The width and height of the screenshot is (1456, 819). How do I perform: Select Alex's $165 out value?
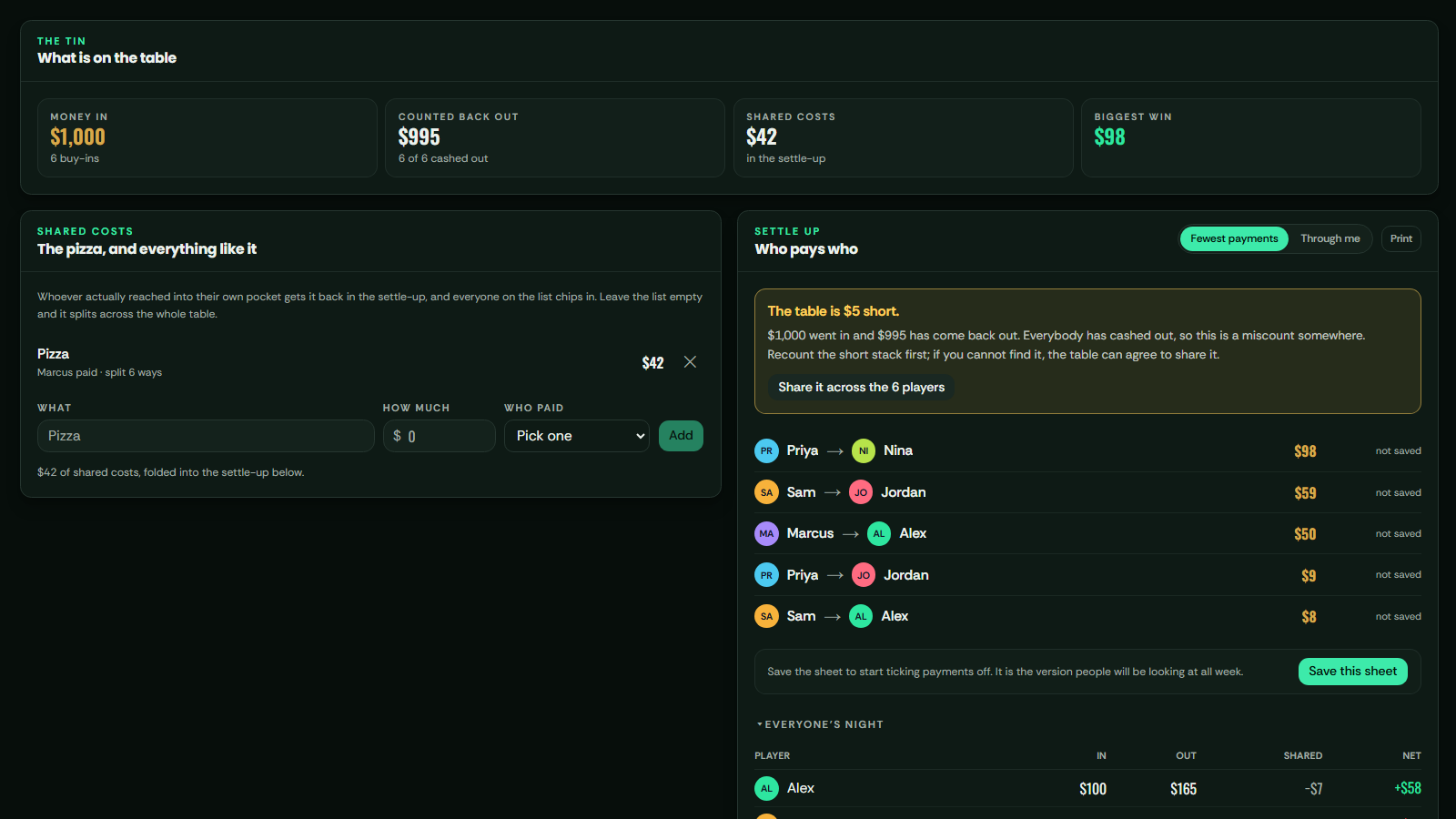(x=1183, y=789)
